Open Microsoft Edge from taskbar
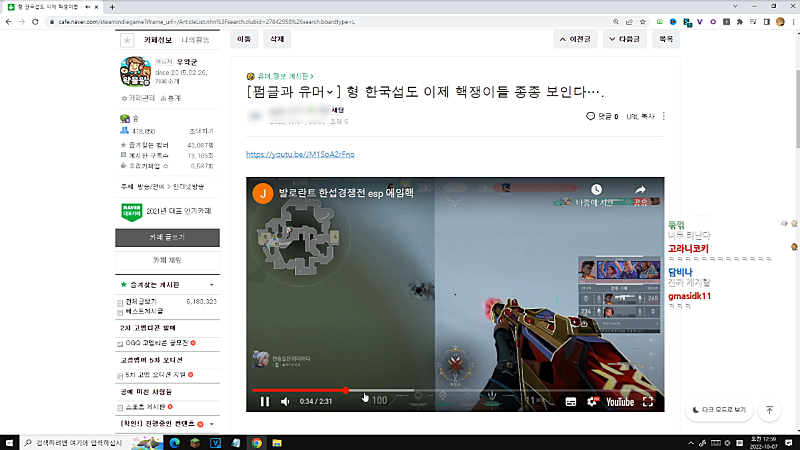 pos(174,443)
